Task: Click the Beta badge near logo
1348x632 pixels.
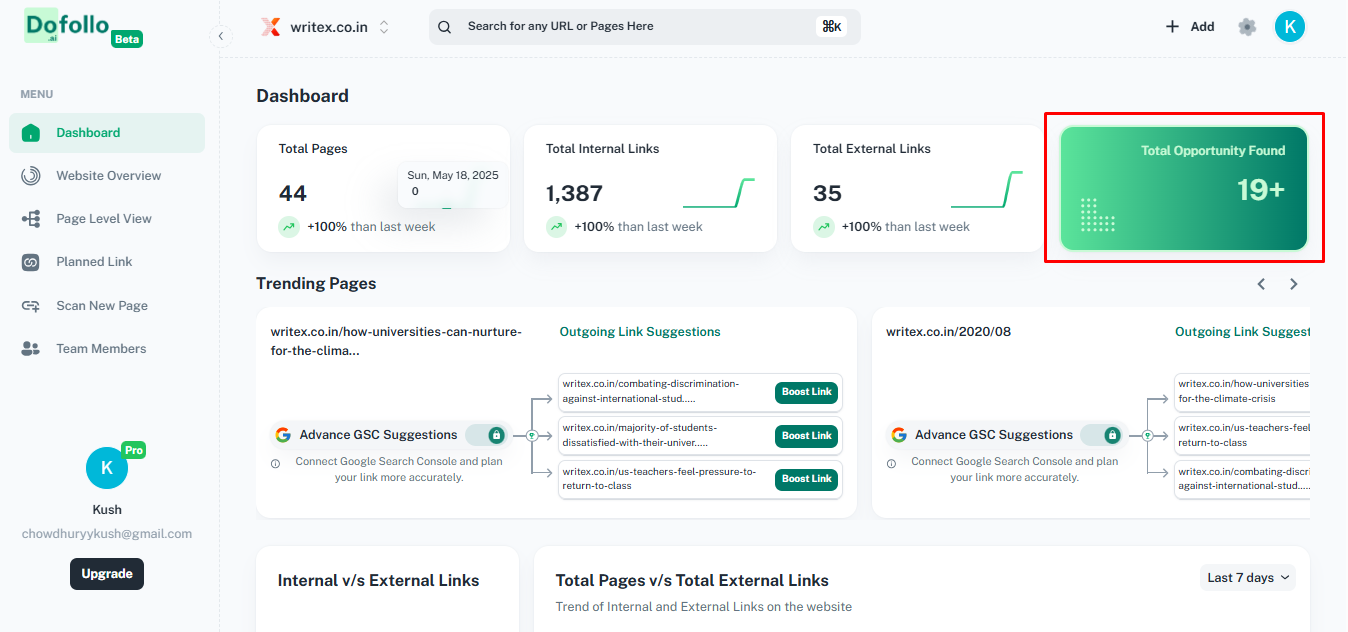Action: point(127,40)
